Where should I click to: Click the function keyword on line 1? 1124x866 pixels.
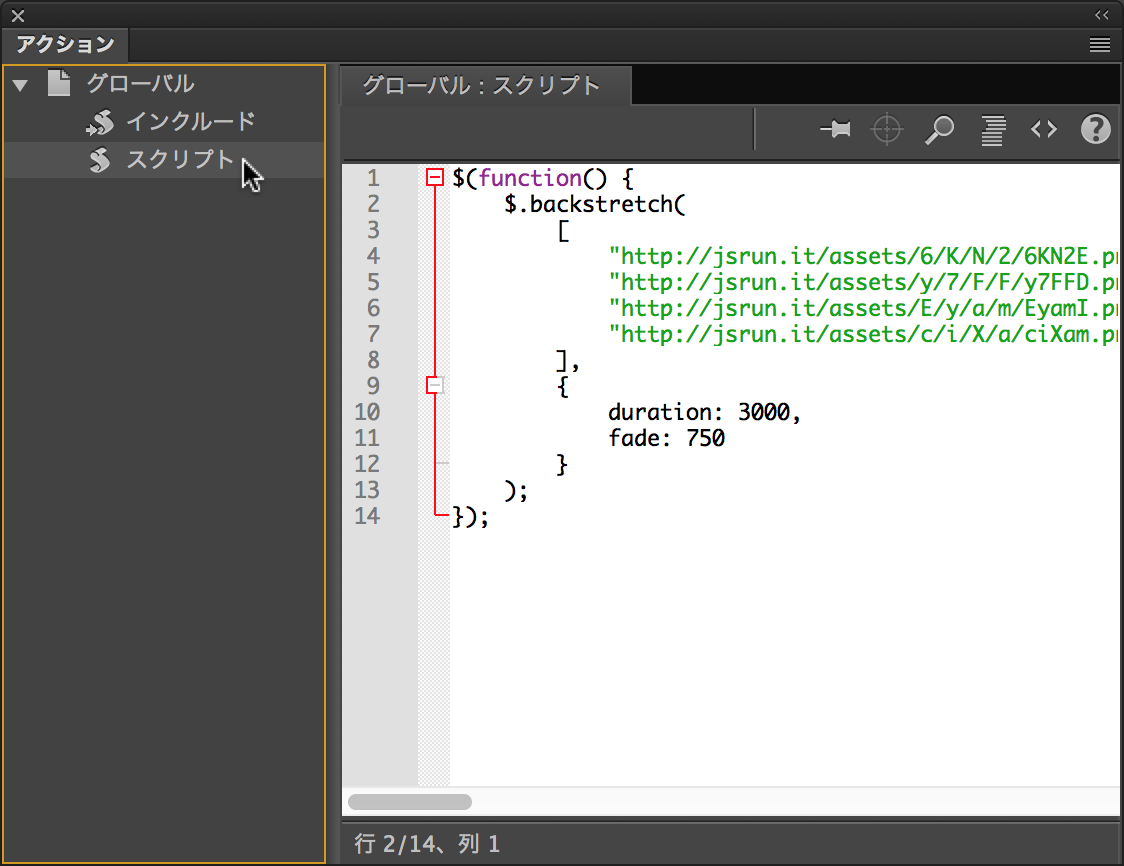pos(530,178)
